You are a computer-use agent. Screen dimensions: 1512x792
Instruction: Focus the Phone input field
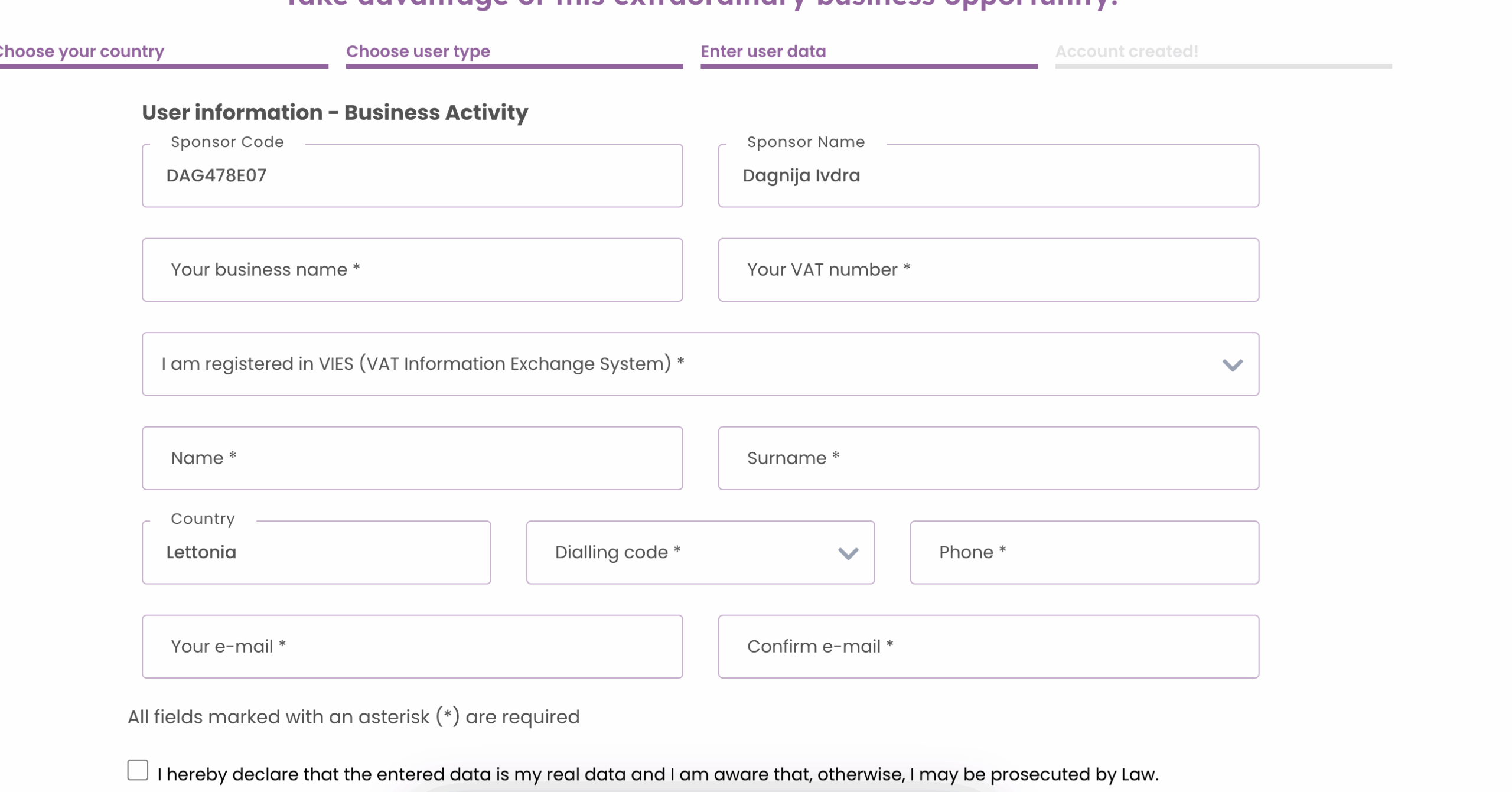pos(1084,552)
